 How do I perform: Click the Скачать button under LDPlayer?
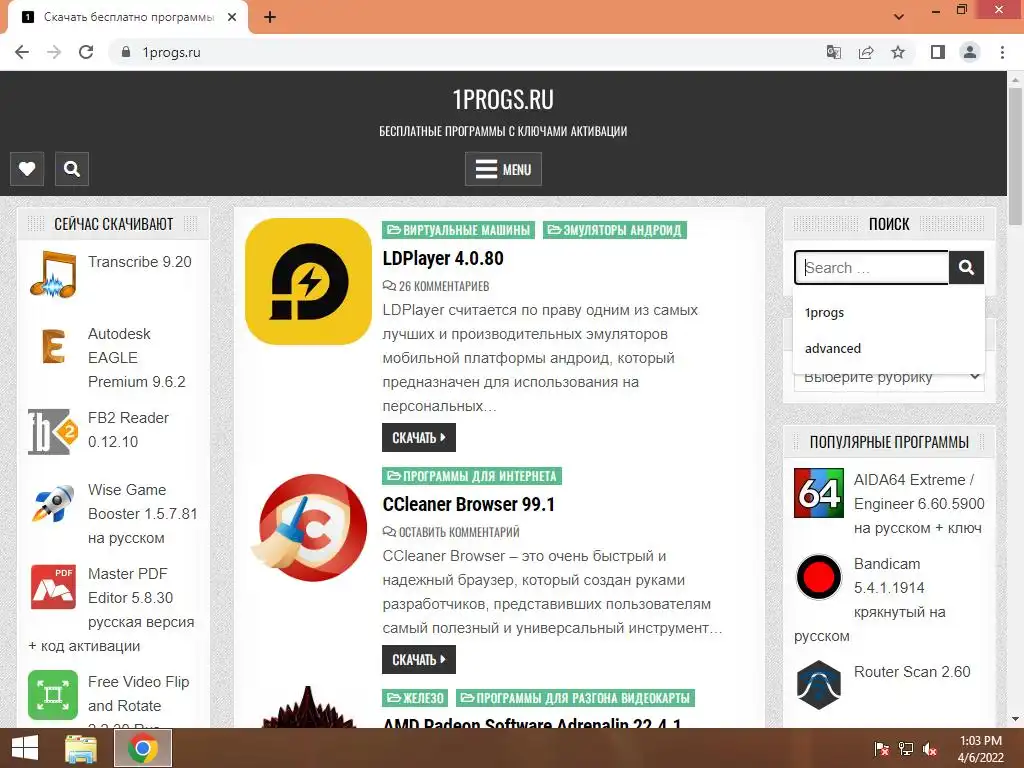click(x=419, y=438)
